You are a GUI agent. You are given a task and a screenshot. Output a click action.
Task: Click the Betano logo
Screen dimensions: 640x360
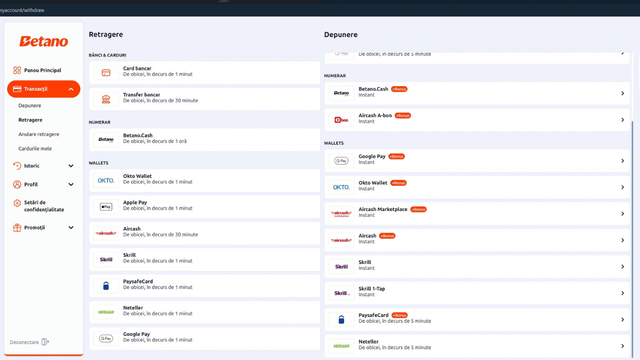[x=44, y=41]
